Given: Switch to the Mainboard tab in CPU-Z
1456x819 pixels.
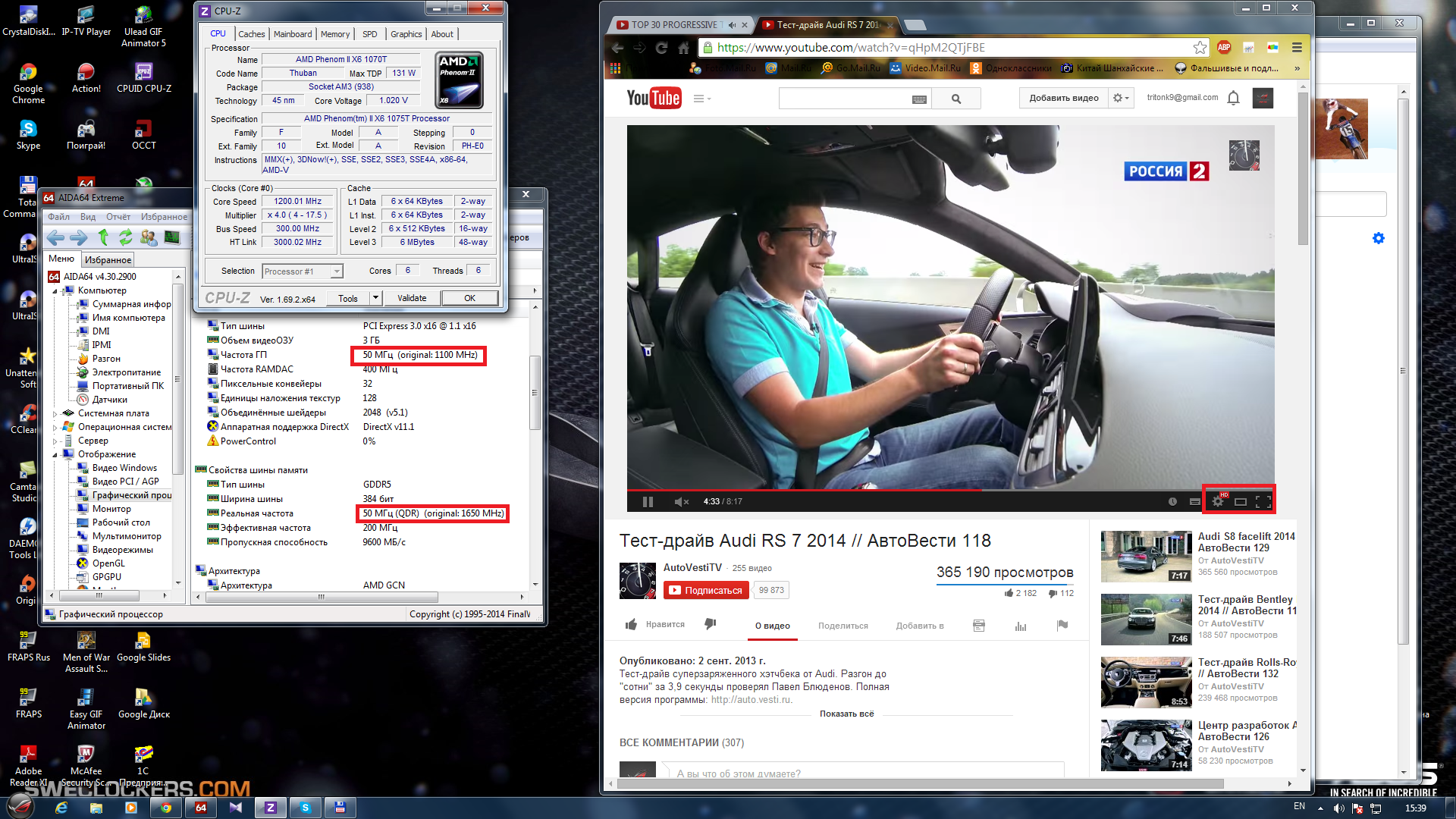Looking at the screenshot, I should 293,34.
